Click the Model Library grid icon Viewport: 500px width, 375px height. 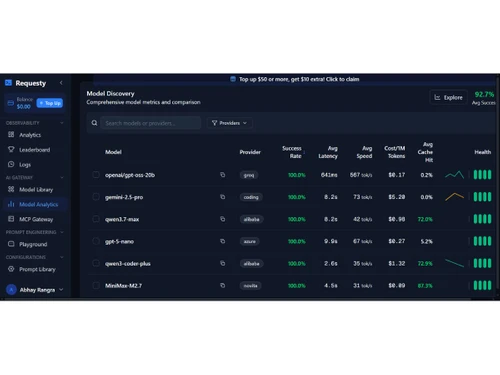11,189
